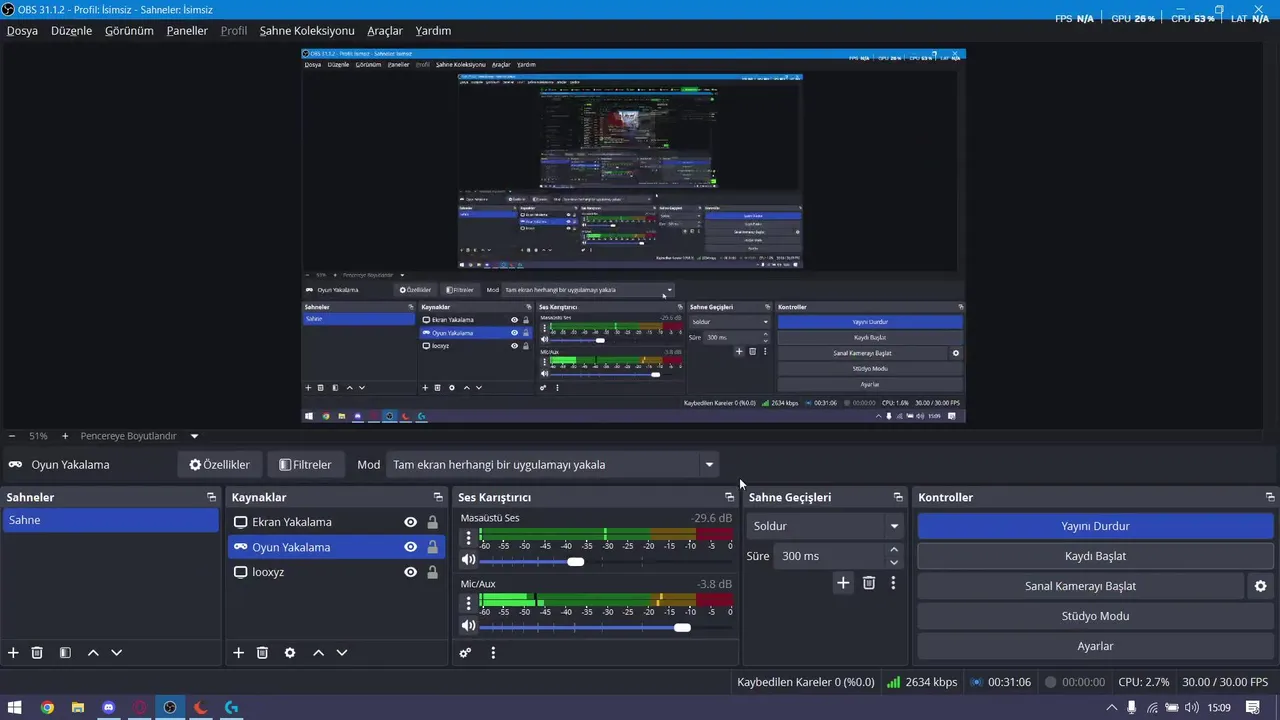Adjust the Mic/Aux volume slider

click(x=682, y=627)
